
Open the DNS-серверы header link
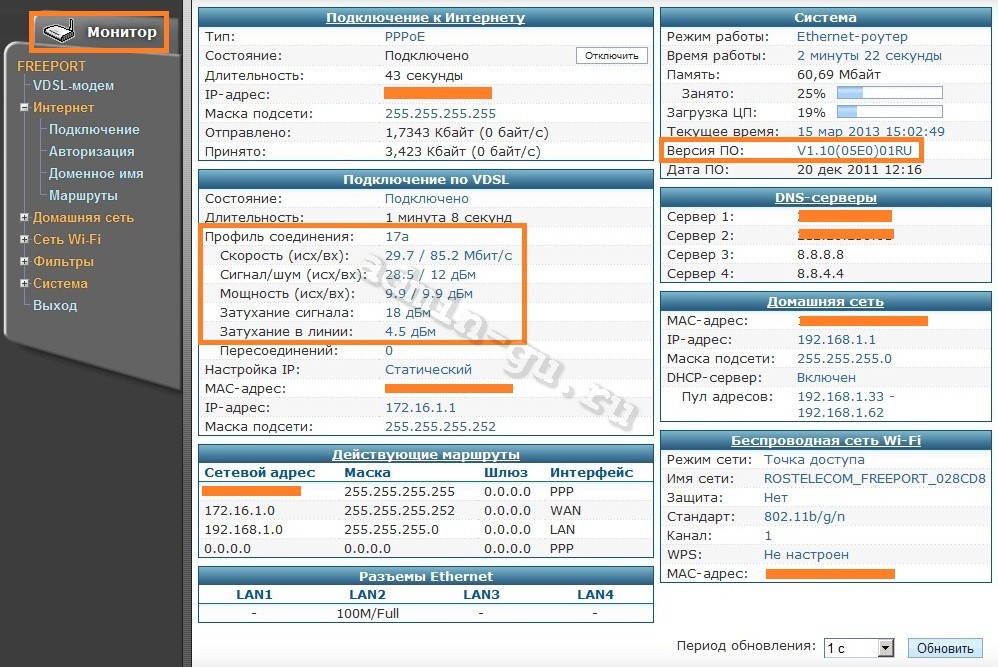click(824, 198)
